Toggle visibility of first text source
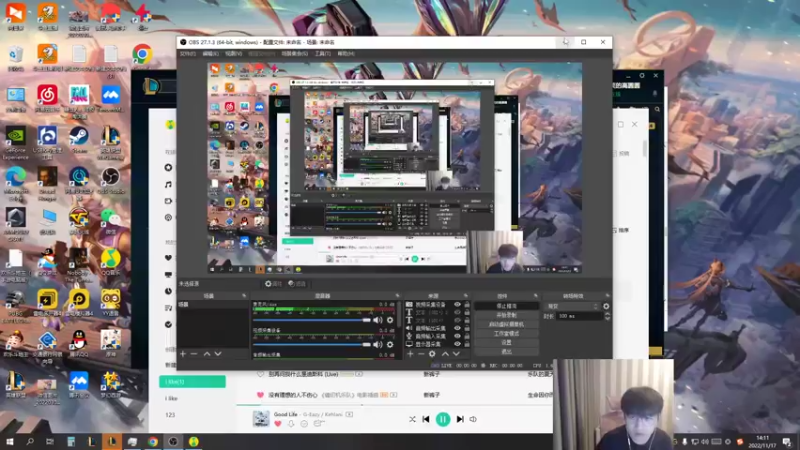This screenshot has width=800, height=450. [457, 312]
